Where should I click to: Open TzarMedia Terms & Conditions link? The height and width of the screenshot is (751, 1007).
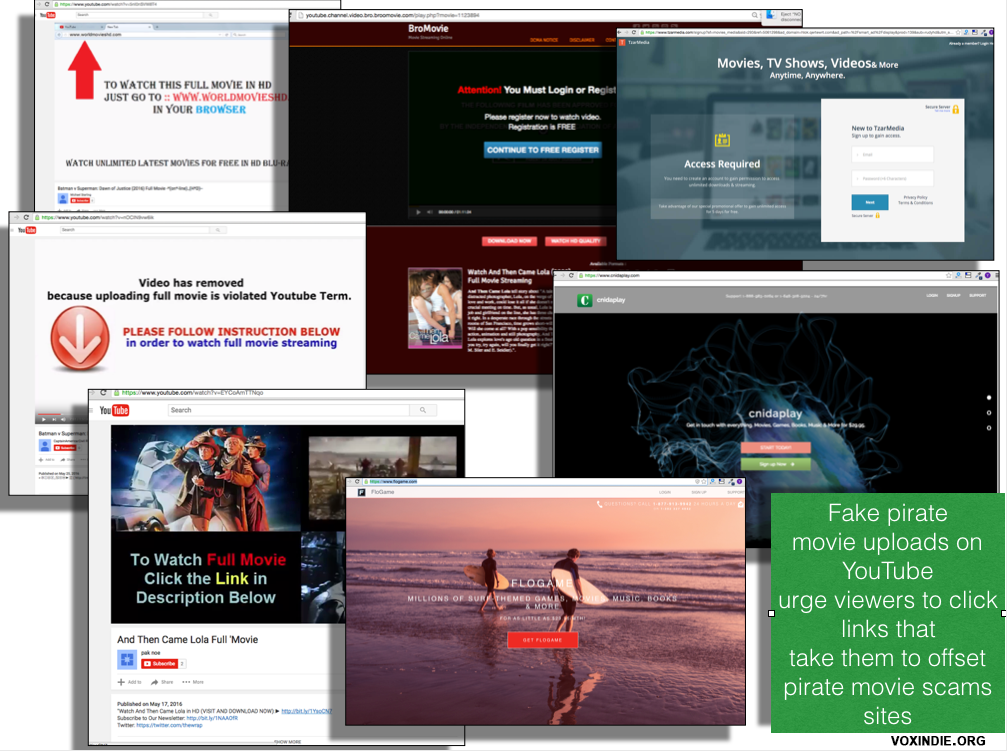pos(915,203)
